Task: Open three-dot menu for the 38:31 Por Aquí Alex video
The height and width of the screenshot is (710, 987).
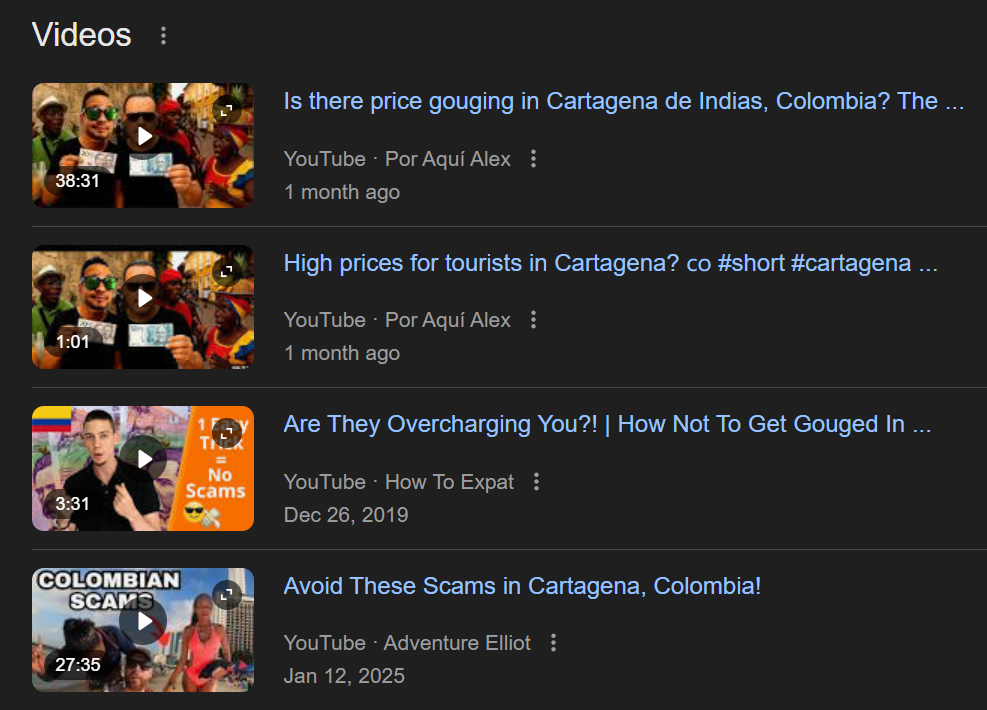Action: [x=533, y=159]
